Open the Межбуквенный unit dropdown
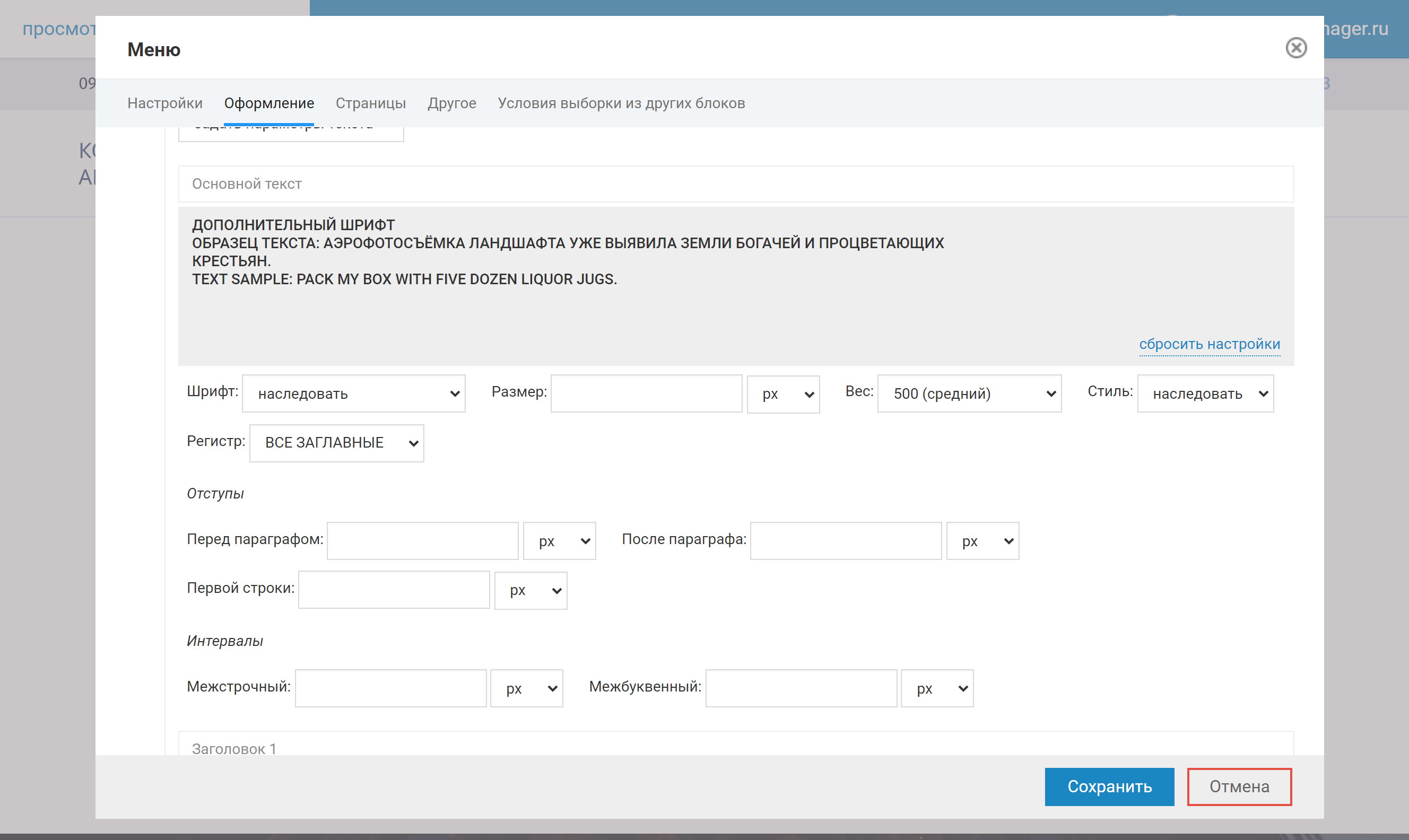Image resolution: width=1409 pixels, height=840 pixels. click(937, 688)
